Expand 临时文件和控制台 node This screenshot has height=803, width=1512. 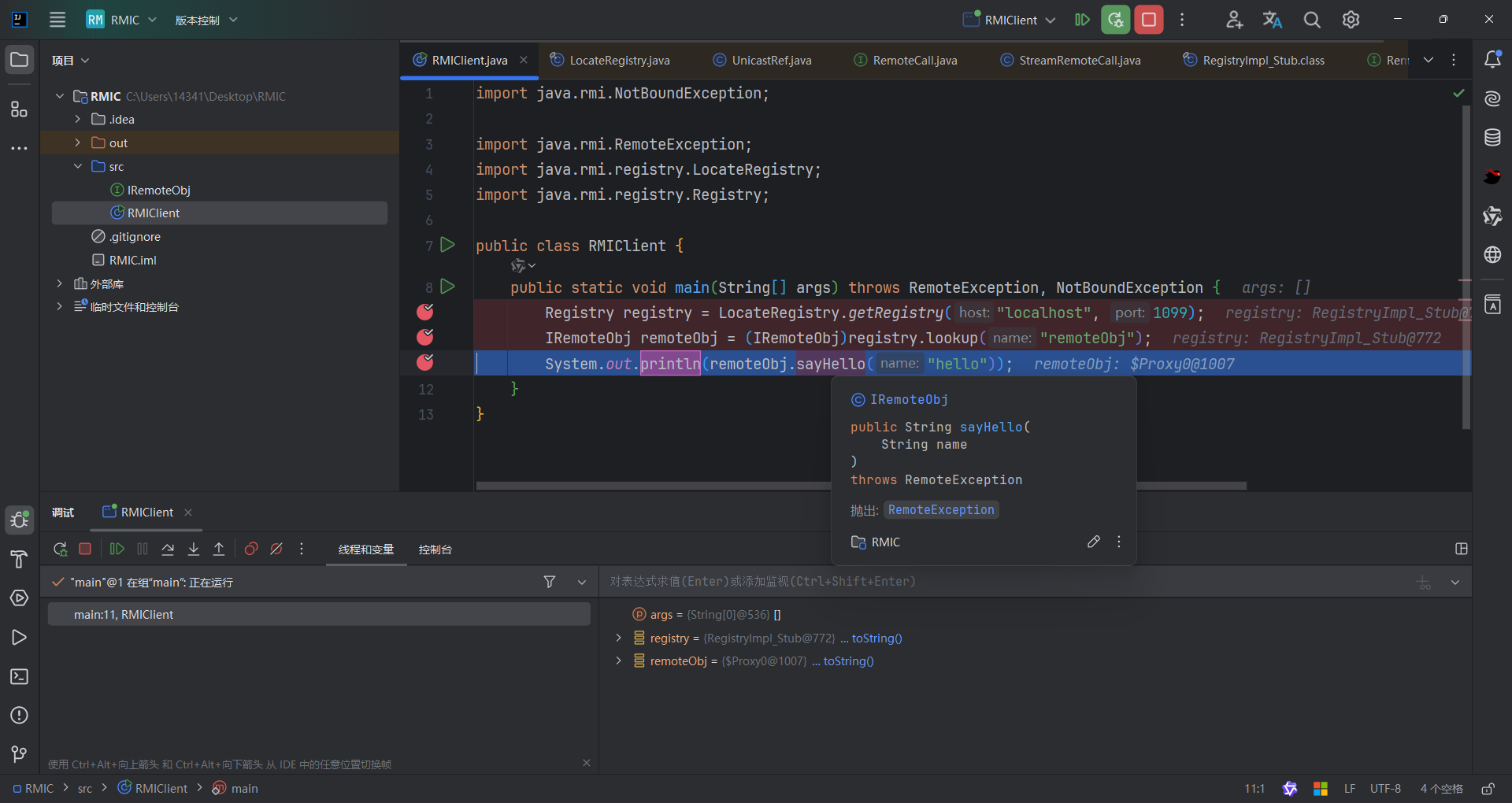(59, 306)
